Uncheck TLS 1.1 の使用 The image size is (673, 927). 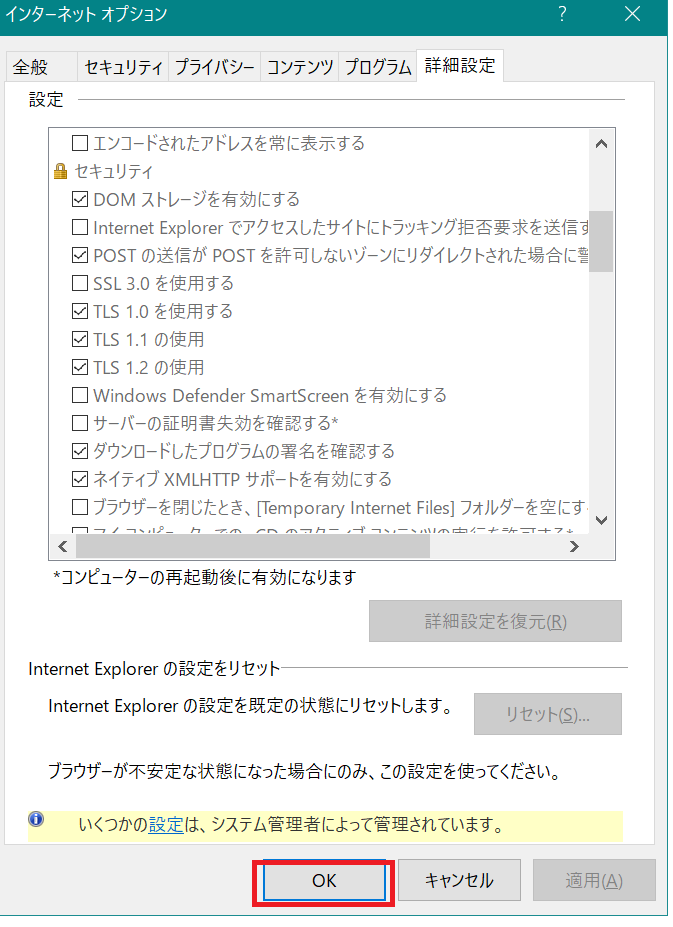(x=80, y=339)
